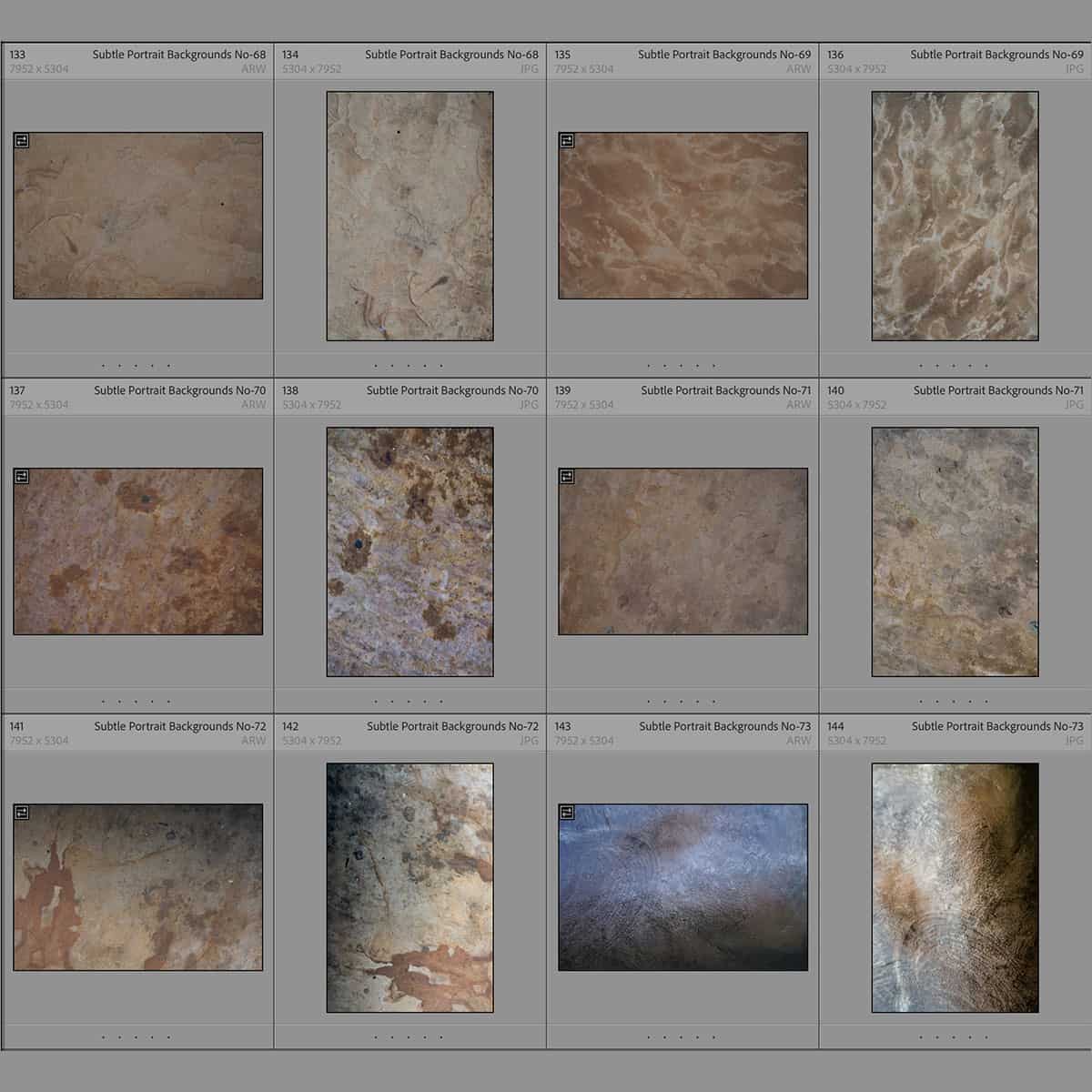Click title 'Subtle Portrait Backgrounds No-69' of cell 136
Image resolution: width=1092 pixels, height=1092 pixels.
[996, 55]
